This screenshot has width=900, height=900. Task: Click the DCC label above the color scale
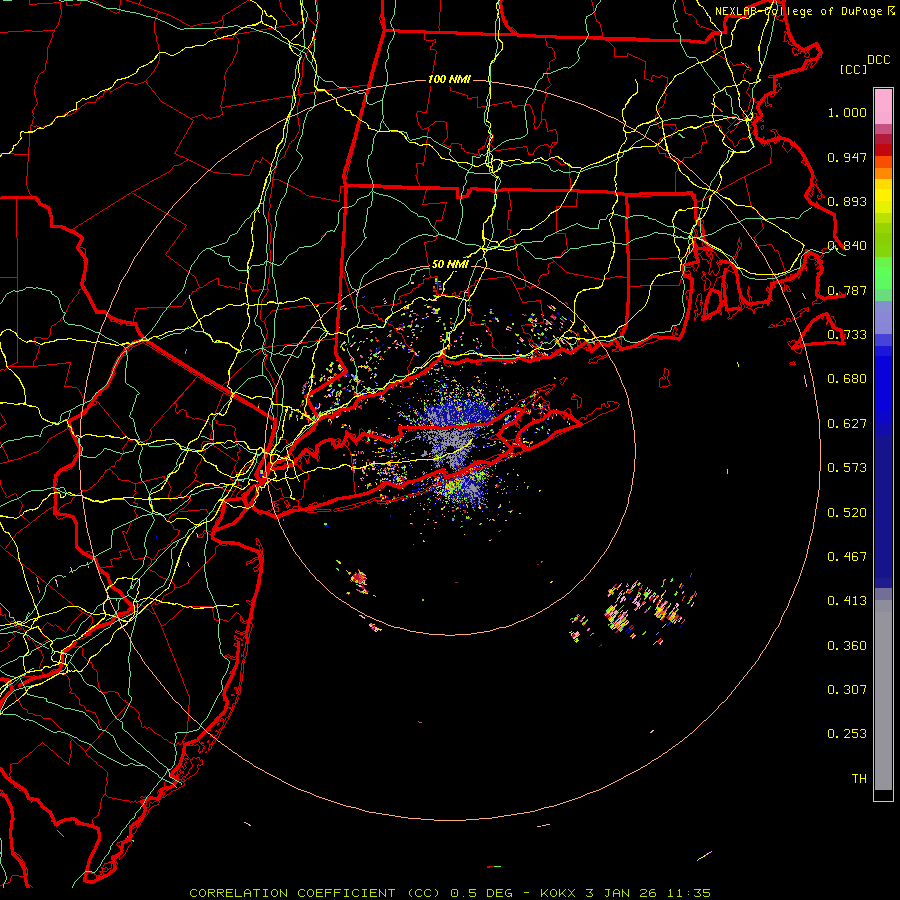click(x=878, y=60)
